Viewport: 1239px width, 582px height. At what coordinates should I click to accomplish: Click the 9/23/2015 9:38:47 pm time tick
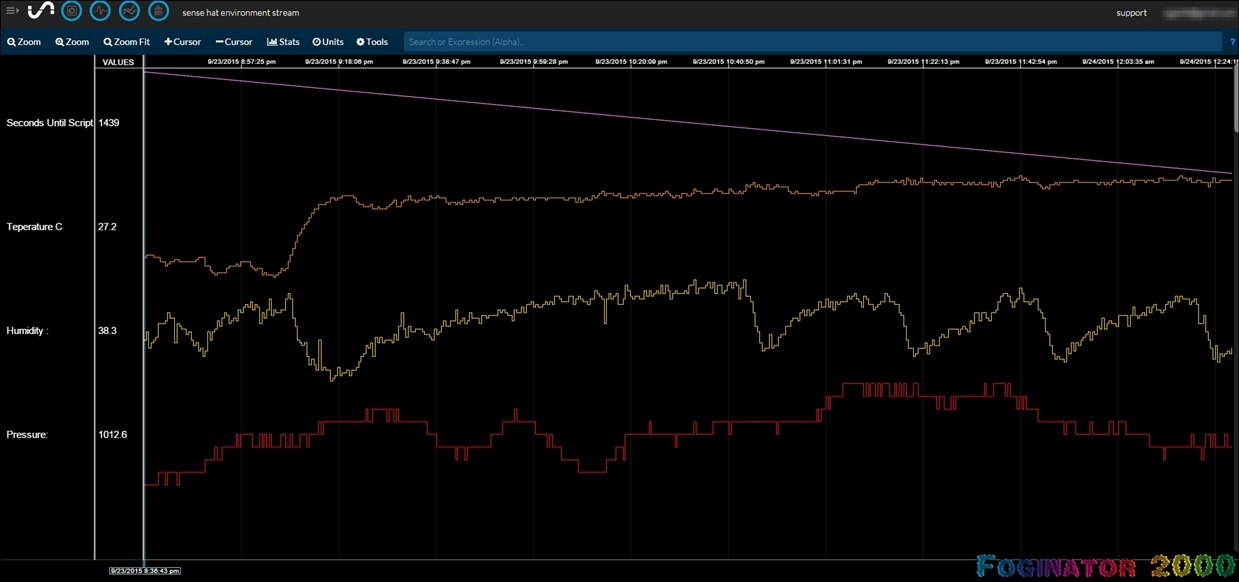click(x=435, y=61)
